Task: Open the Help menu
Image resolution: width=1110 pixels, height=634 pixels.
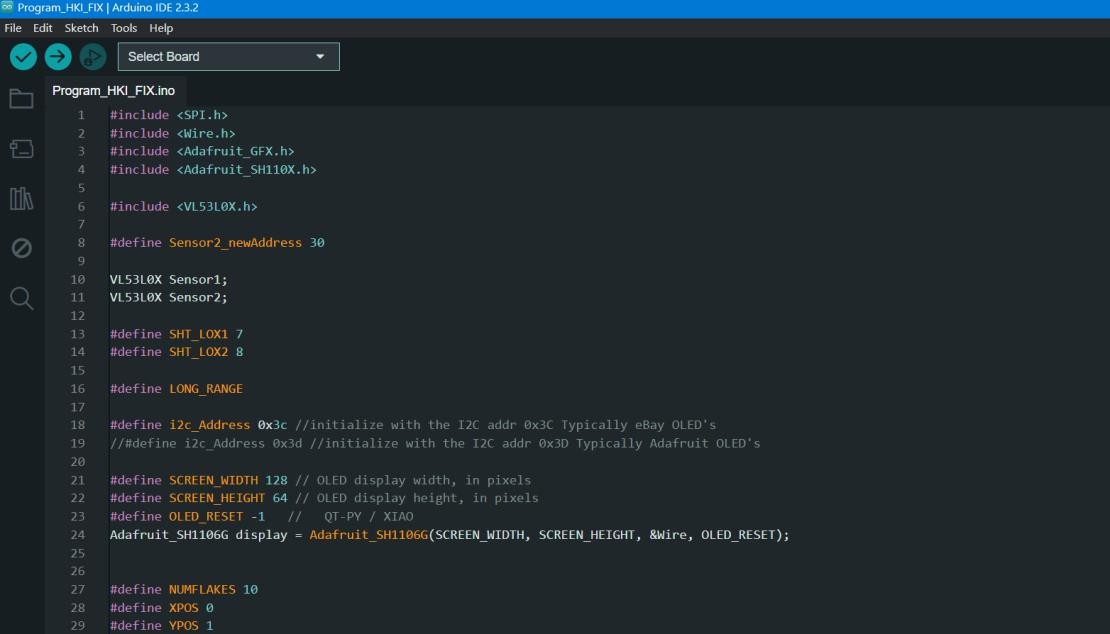Action: [161, 28]
